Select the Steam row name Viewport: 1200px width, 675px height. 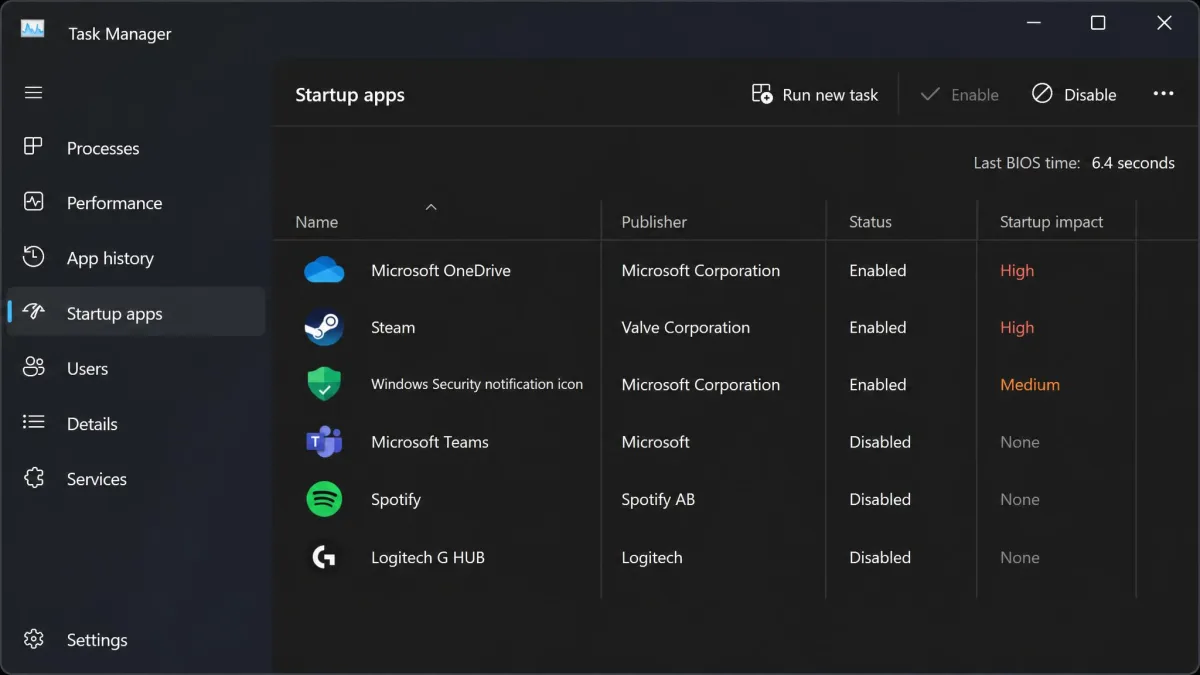(x=393, y=327)
